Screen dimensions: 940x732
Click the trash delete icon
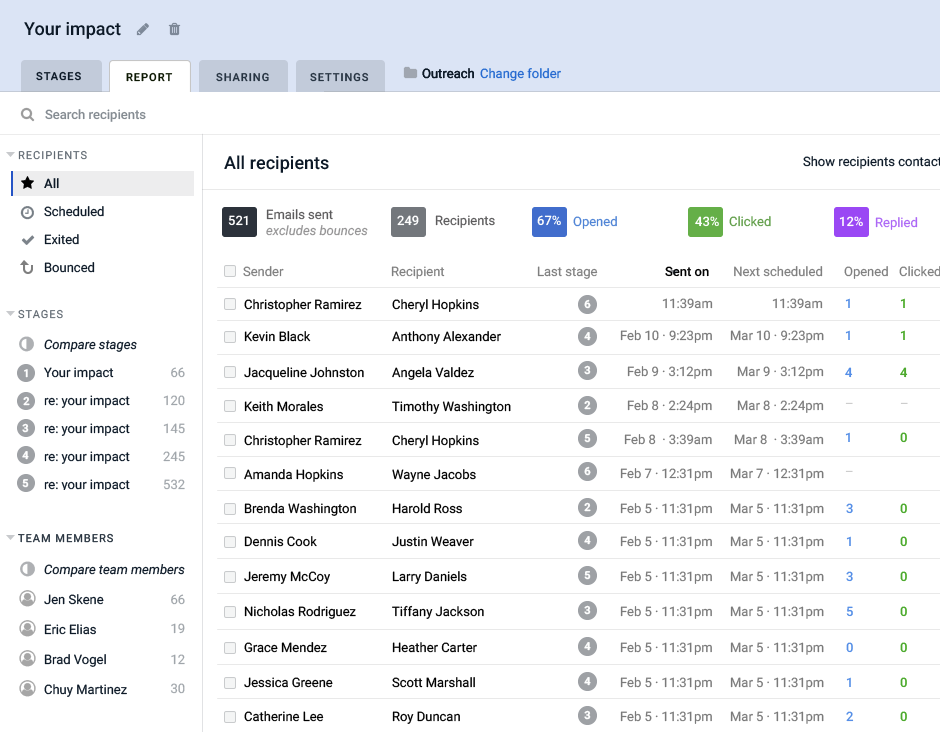point(175,29)
